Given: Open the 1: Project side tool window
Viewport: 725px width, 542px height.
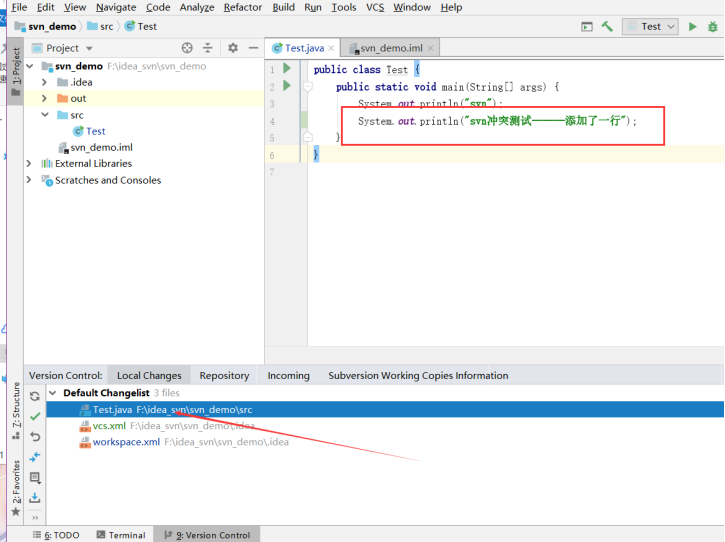Looking at the screenshot, I should tap(16, 70).
